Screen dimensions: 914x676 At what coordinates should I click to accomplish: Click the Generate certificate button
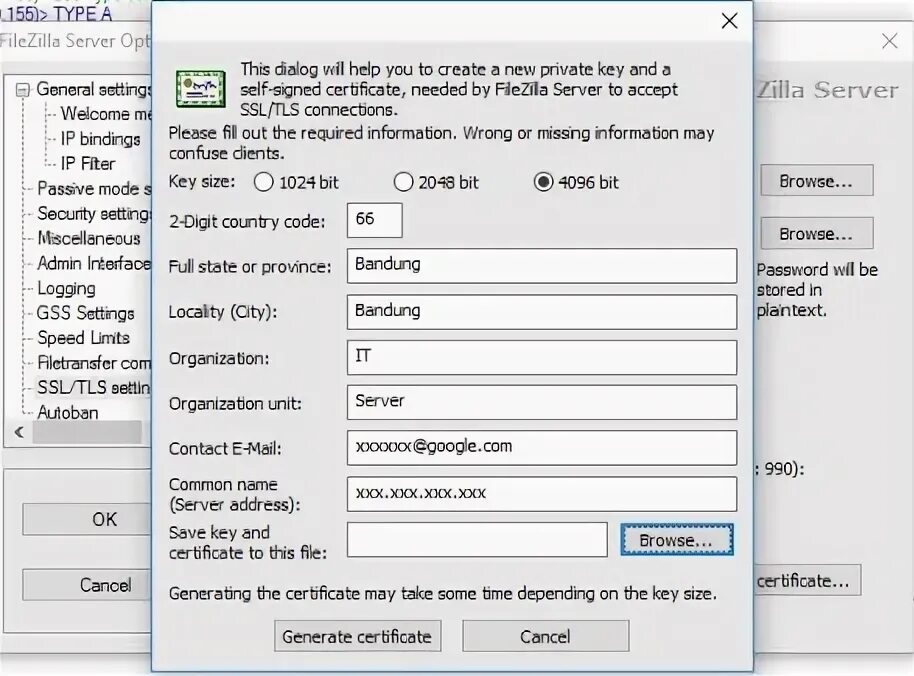coord(357,636)
